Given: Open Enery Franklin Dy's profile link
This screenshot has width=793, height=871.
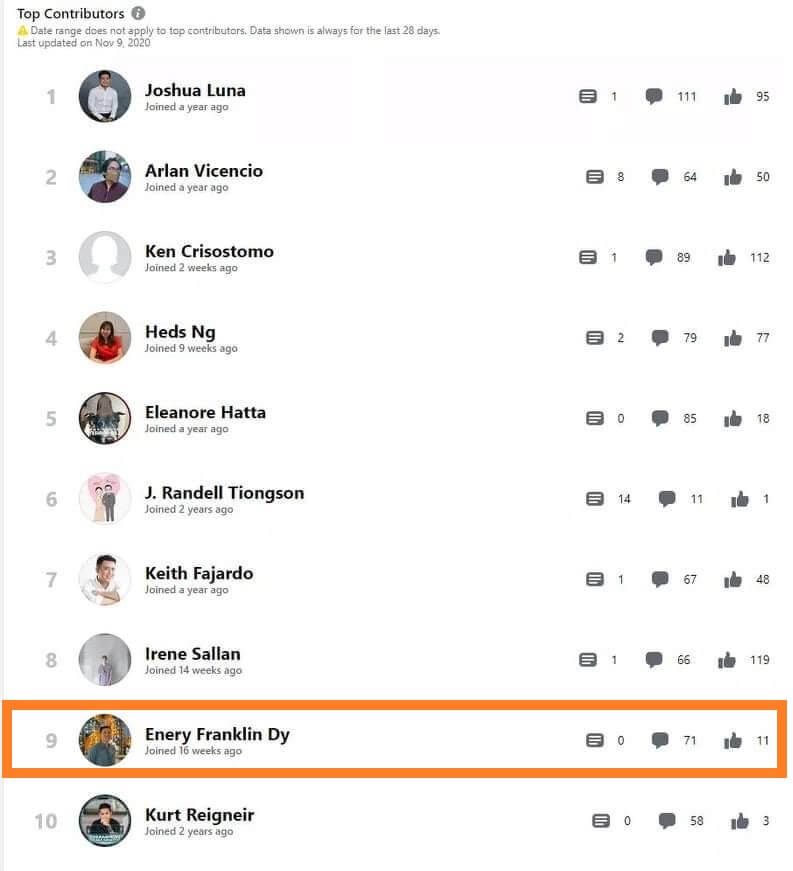Looking at the screenshot, I should click(217, 734).
